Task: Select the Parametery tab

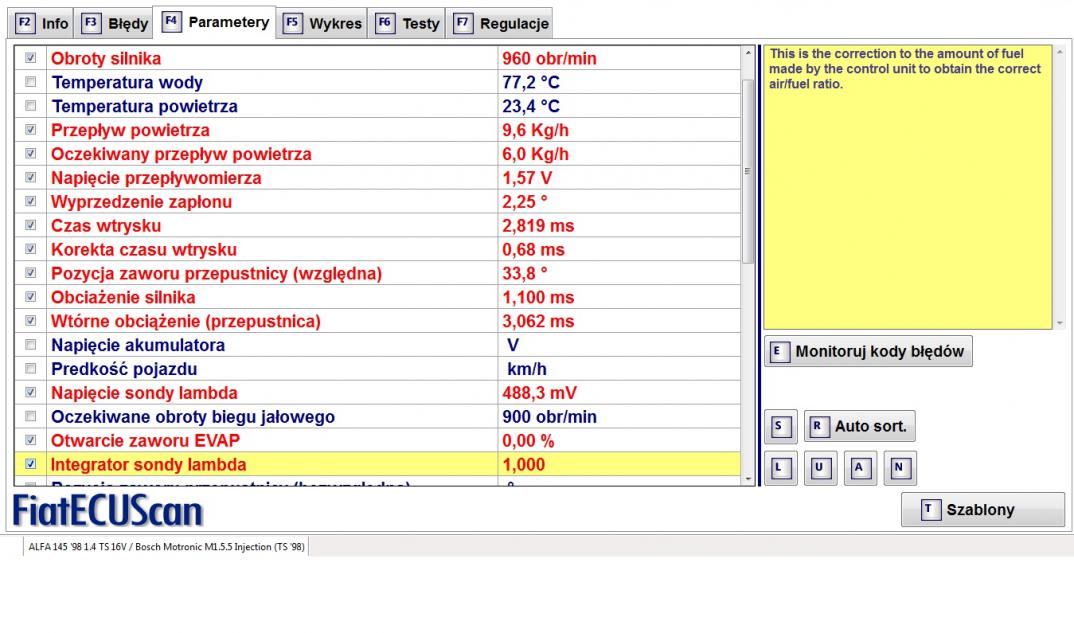Action: click(x=215, y=22)
